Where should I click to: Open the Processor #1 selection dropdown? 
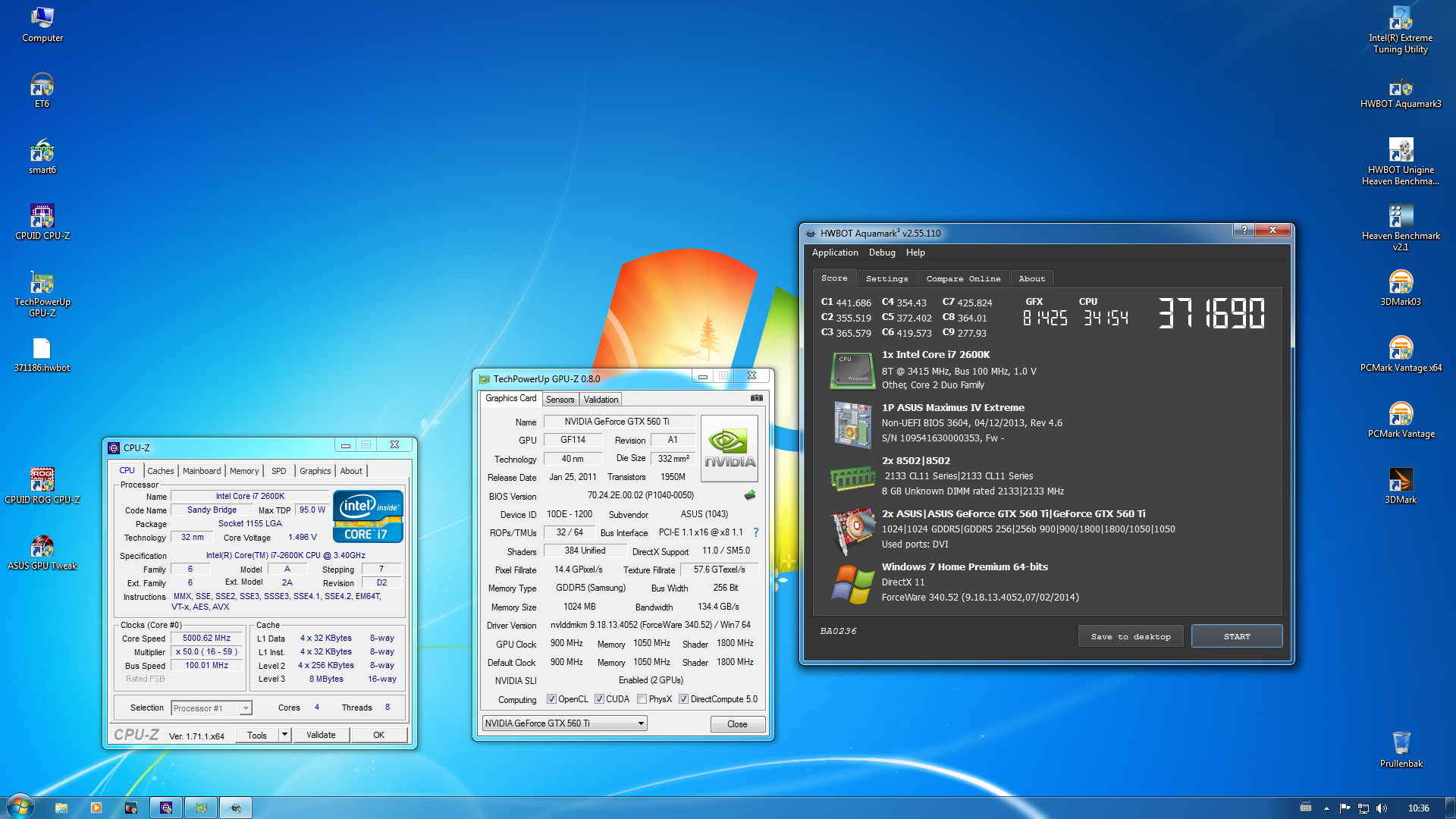[x=212, y=708]
